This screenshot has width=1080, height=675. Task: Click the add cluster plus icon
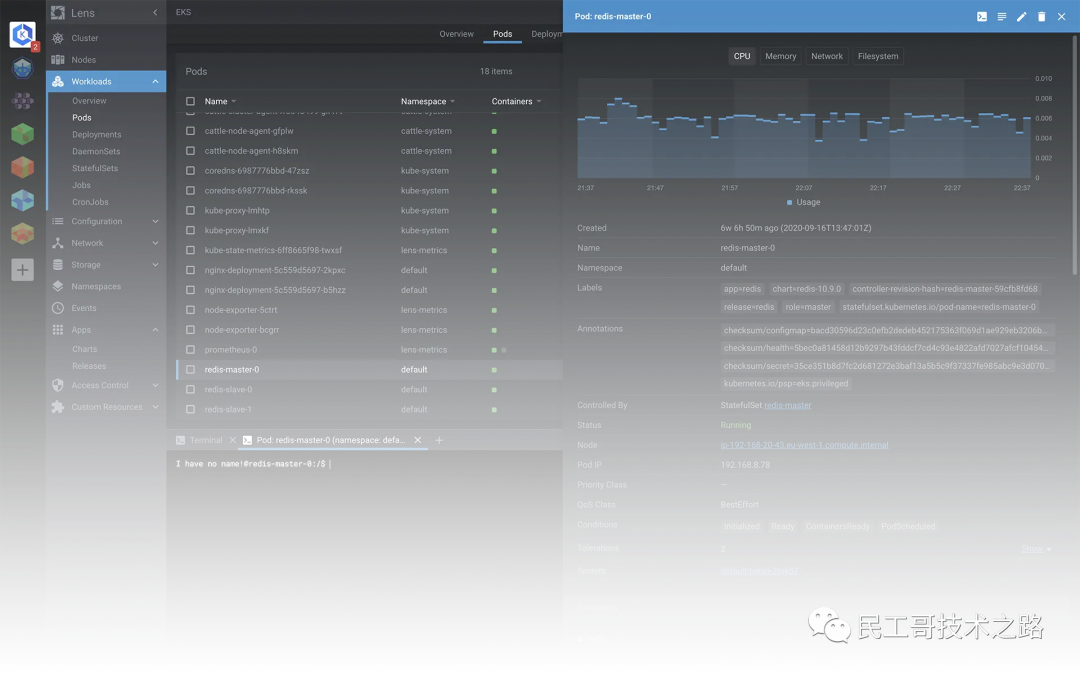point(22,270)
